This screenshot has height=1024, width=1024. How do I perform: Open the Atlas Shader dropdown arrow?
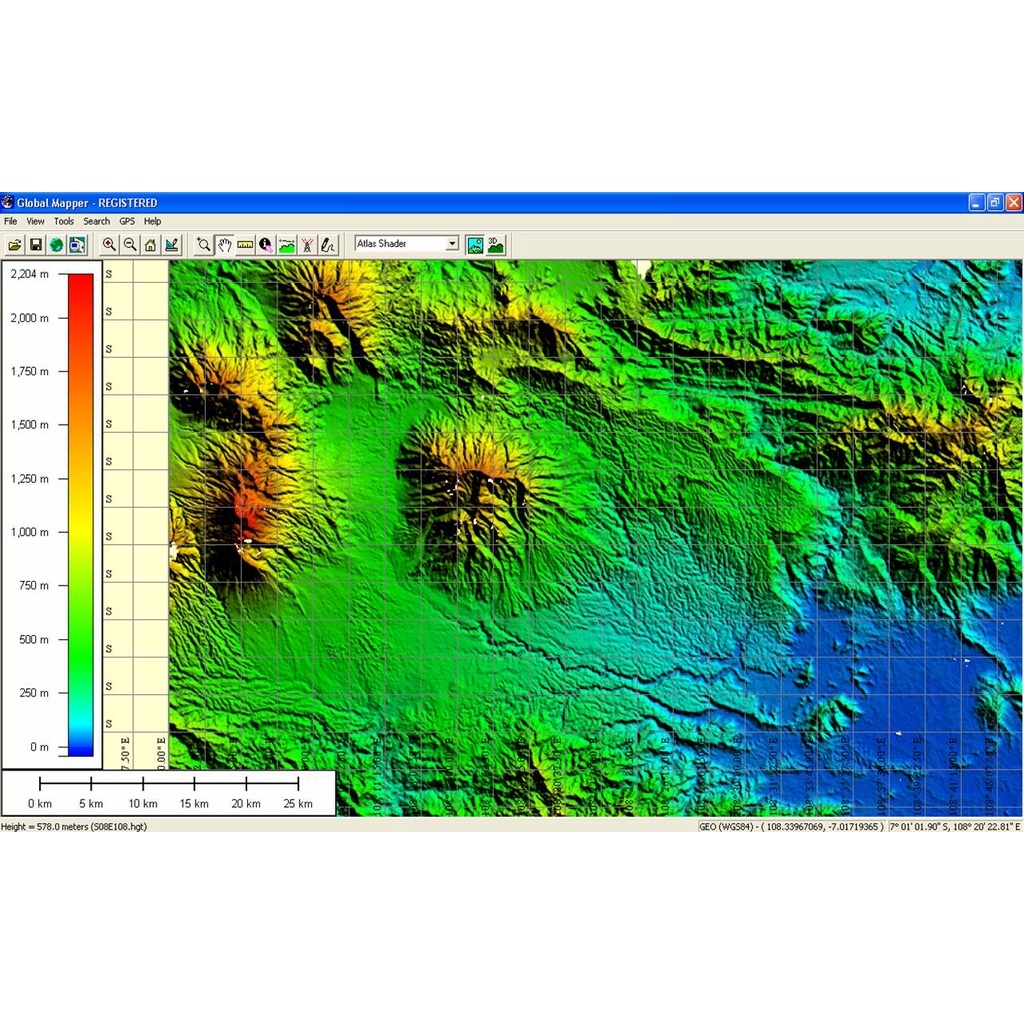tap(451, 244)
